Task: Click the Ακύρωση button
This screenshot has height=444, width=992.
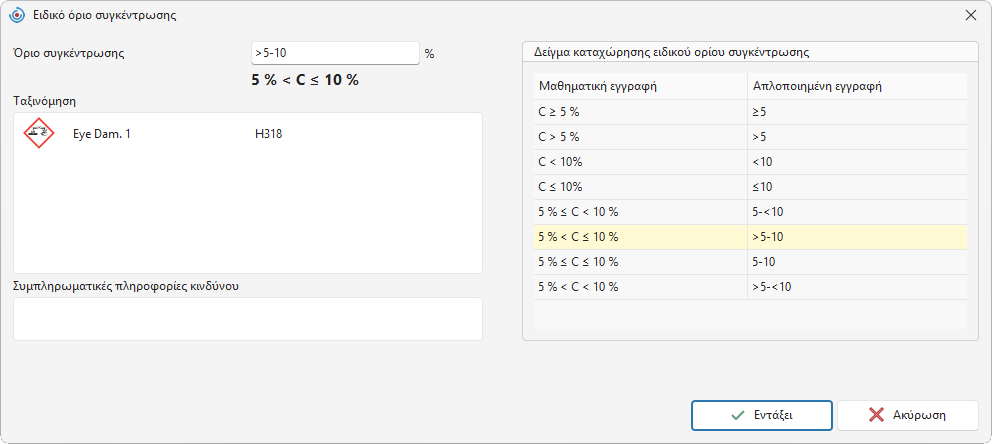Action: [x=908, y=416]
